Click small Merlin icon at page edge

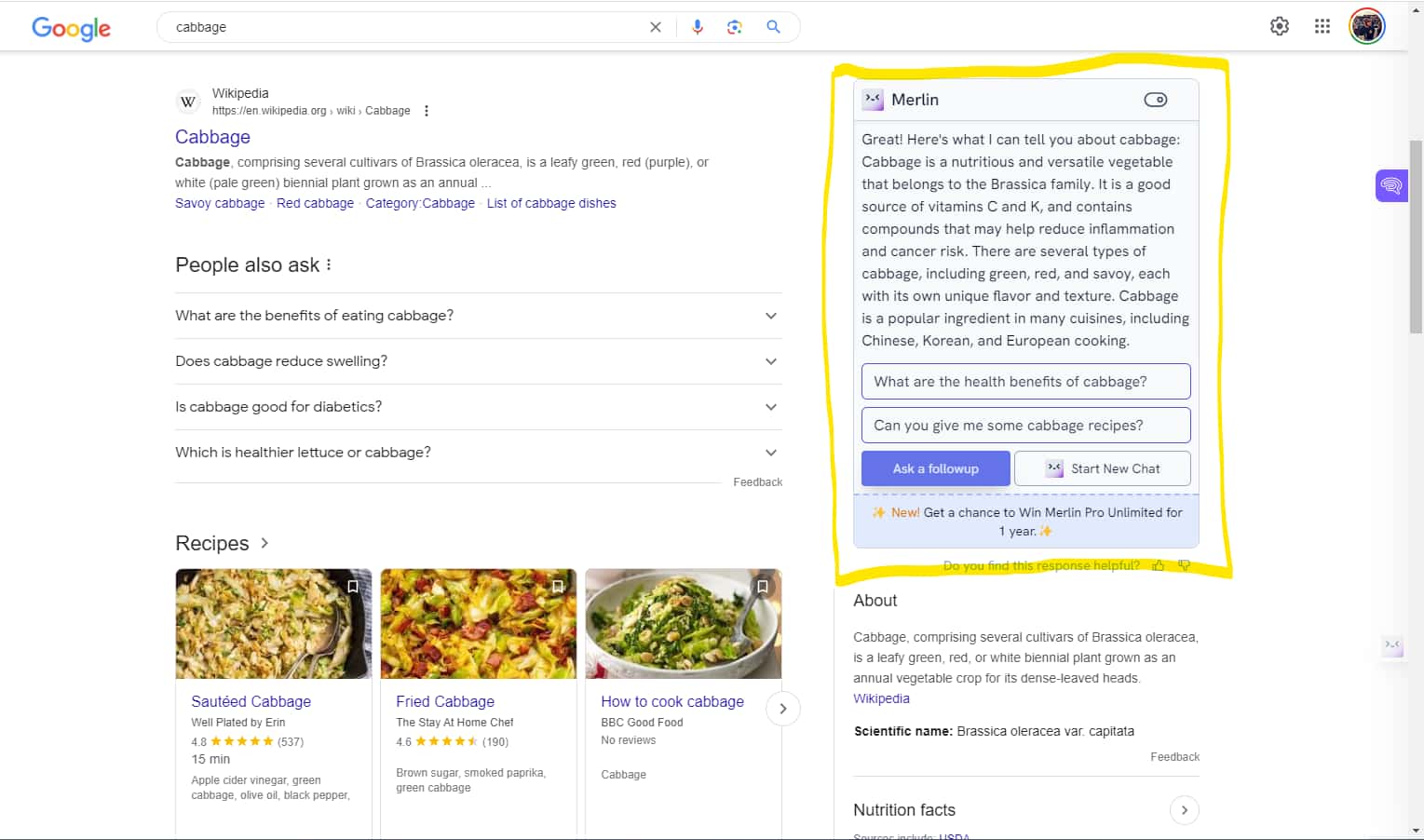(1392, 645)
